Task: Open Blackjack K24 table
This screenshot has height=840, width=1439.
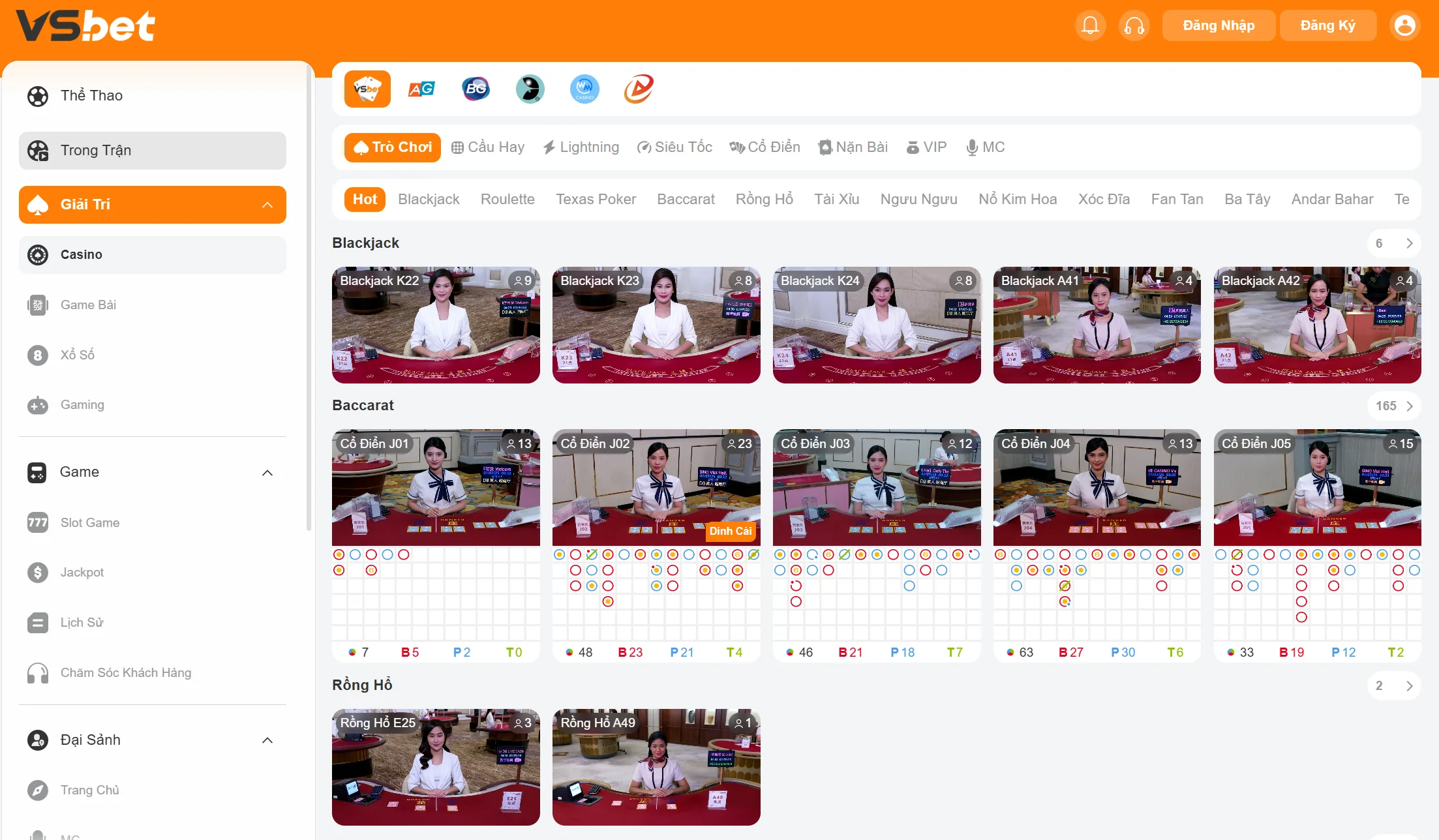Action: tap(877, 325)
